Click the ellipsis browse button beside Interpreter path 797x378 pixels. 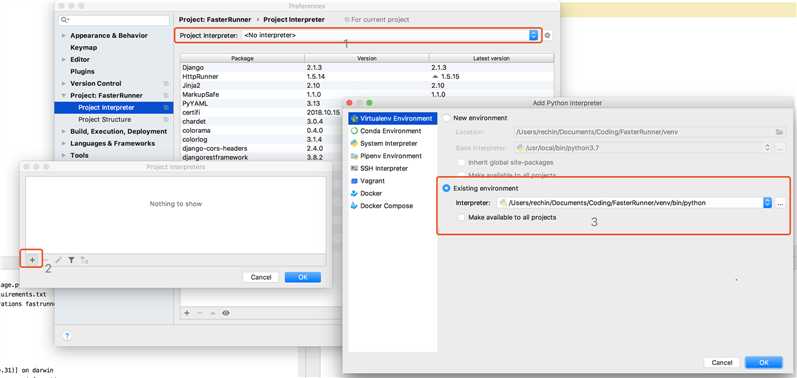tap(780, 203)
